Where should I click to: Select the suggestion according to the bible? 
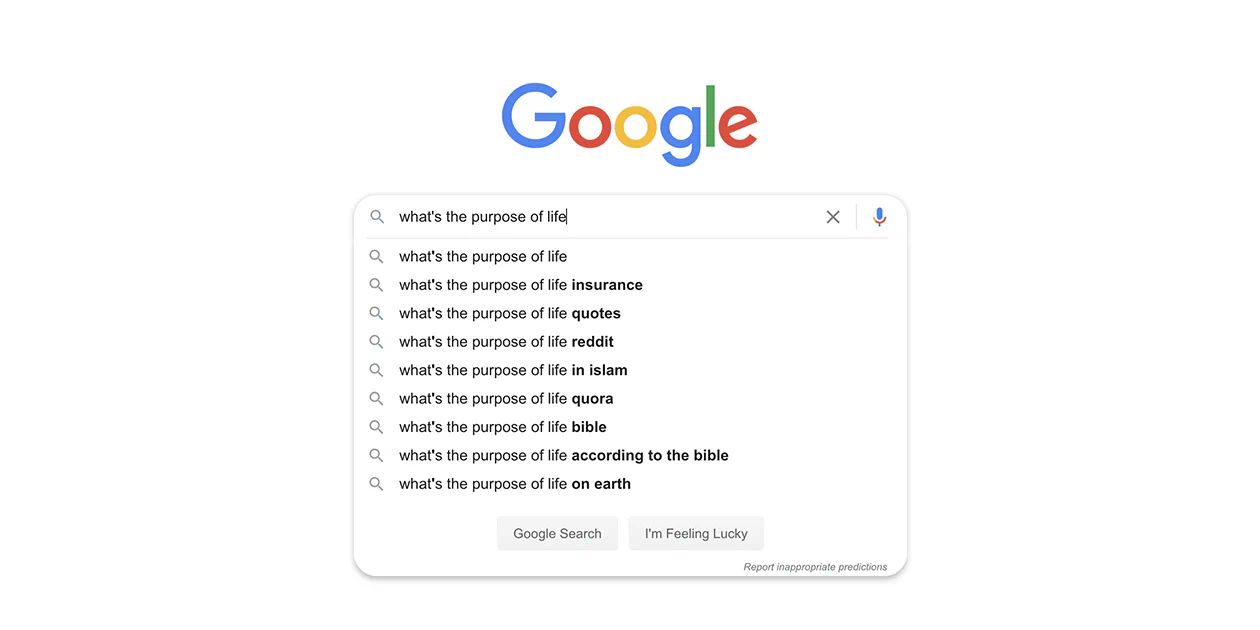(563, 455)
